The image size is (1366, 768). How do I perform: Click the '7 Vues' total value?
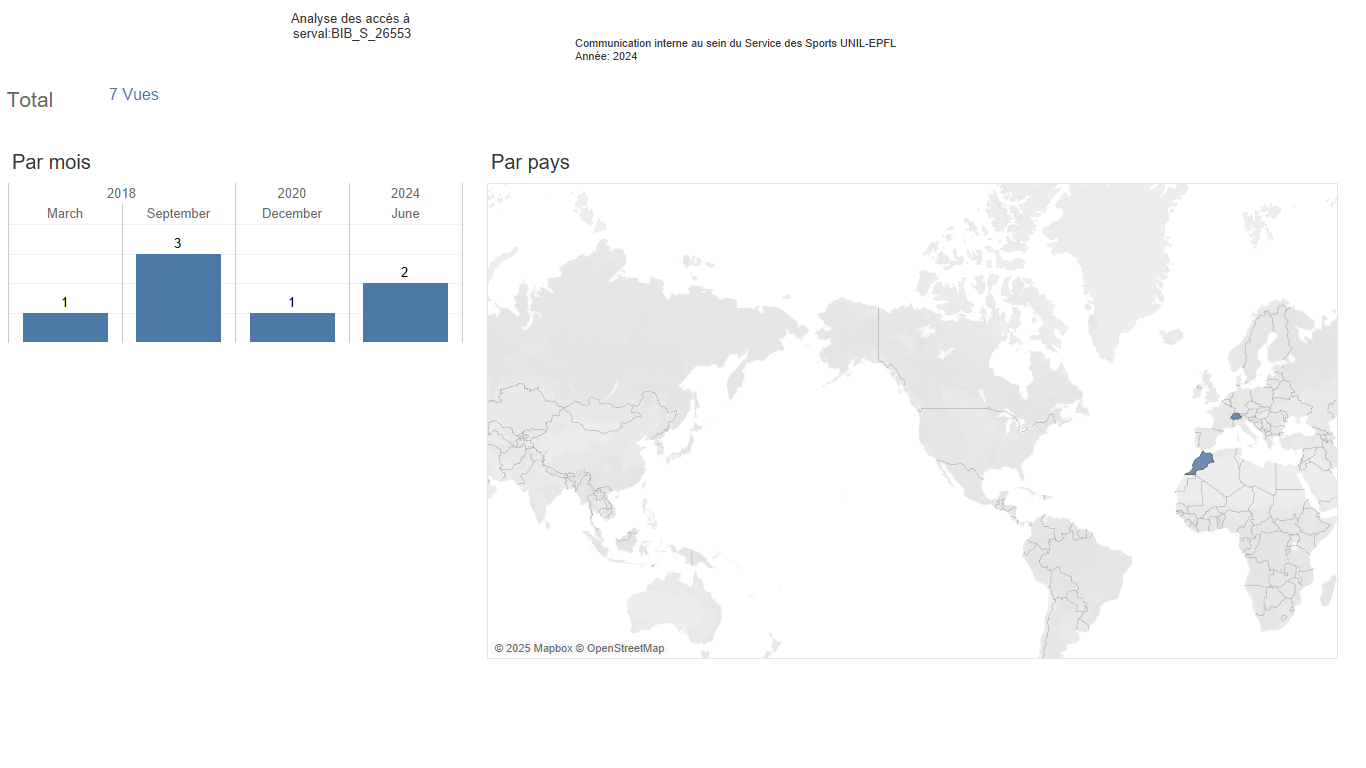tap(134, 94)
